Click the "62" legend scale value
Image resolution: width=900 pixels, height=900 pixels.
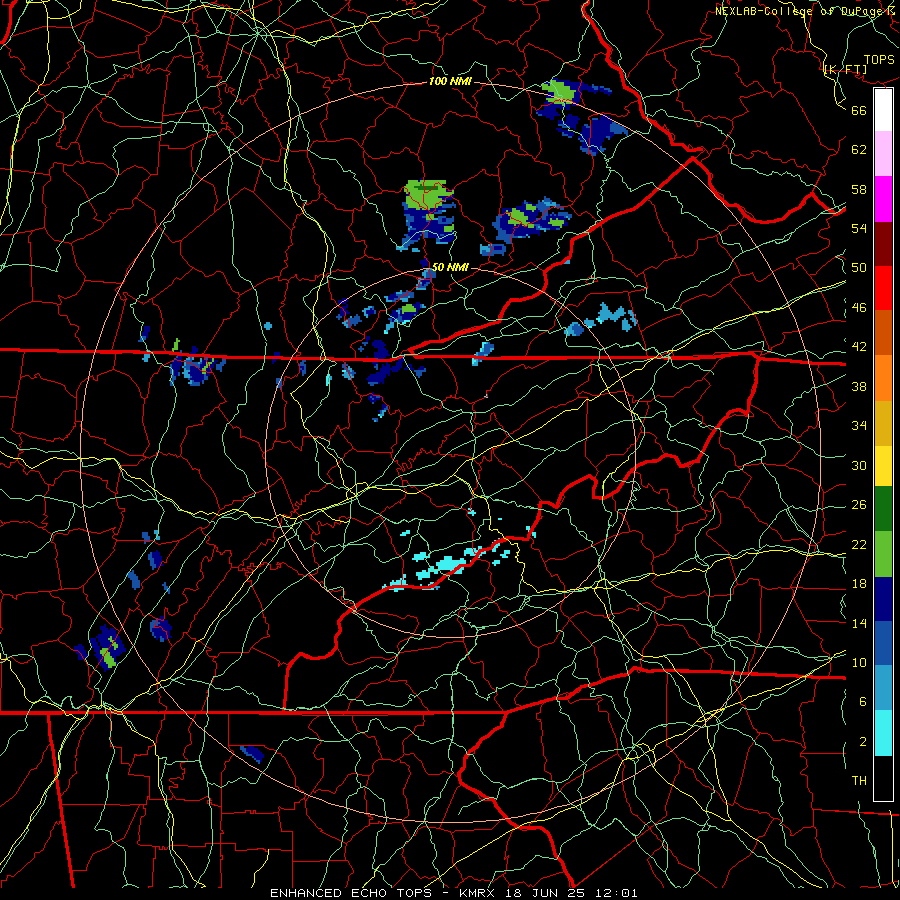[x=859, y=149]
